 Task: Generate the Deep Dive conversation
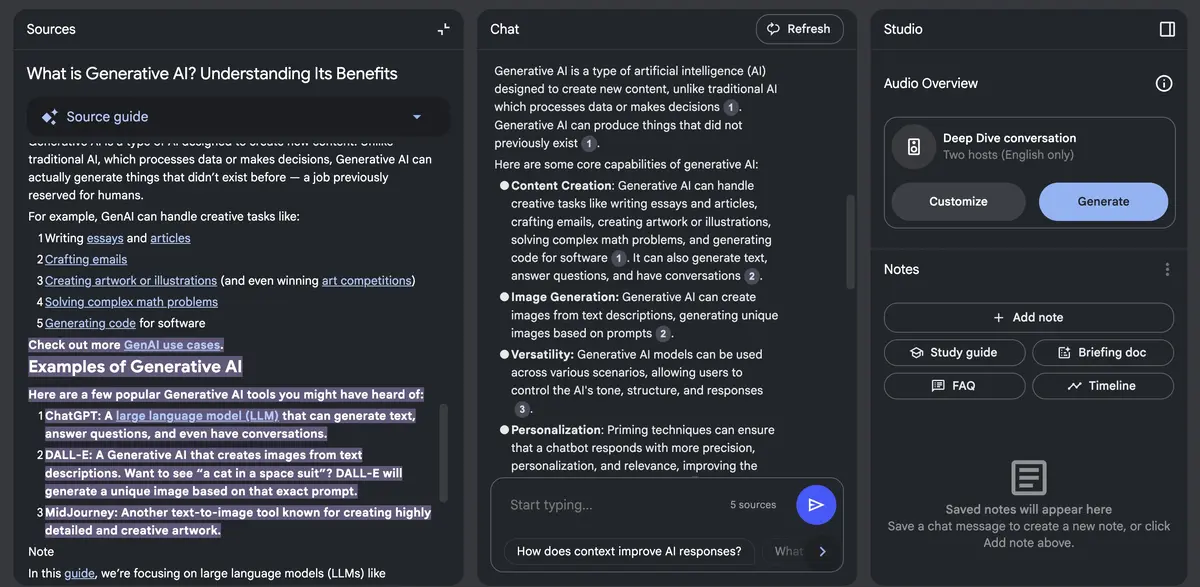coord(1103,201)
